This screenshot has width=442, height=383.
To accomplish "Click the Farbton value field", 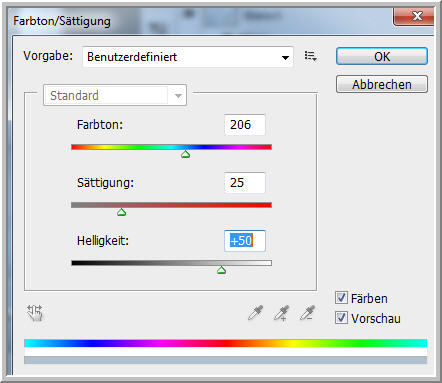I will pos(245,125).
